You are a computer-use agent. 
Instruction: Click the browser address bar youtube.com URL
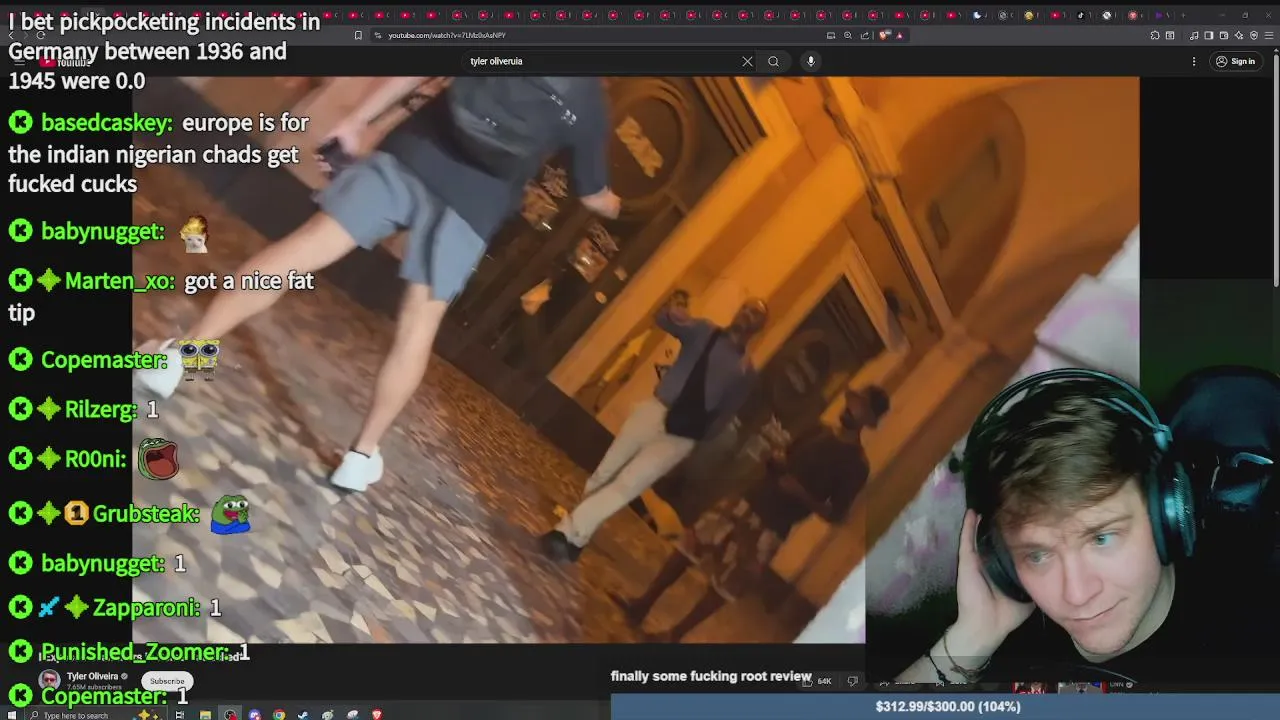447,35
